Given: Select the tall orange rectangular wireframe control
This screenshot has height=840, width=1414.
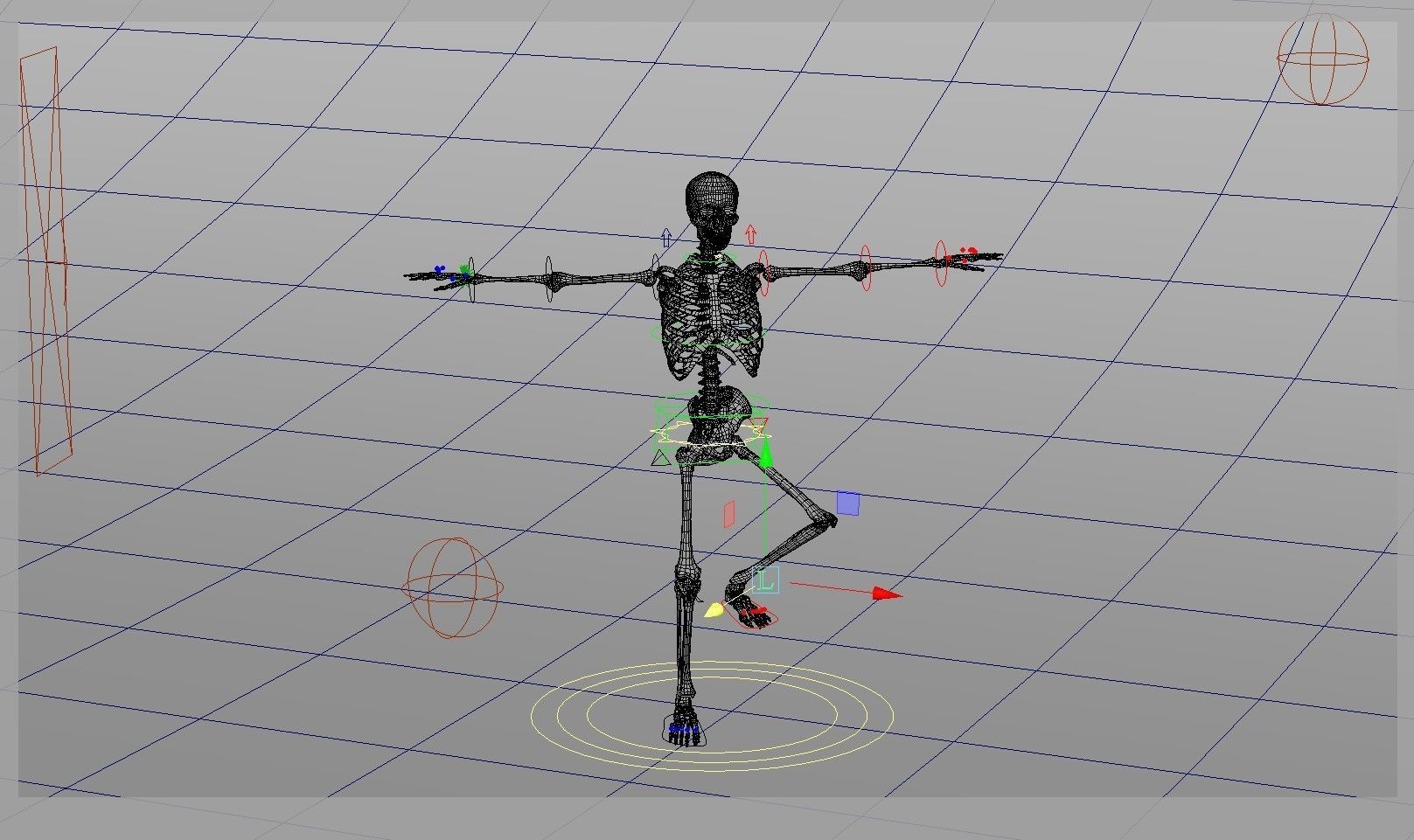Looking at the screenshot, I should tap(45, 261).
